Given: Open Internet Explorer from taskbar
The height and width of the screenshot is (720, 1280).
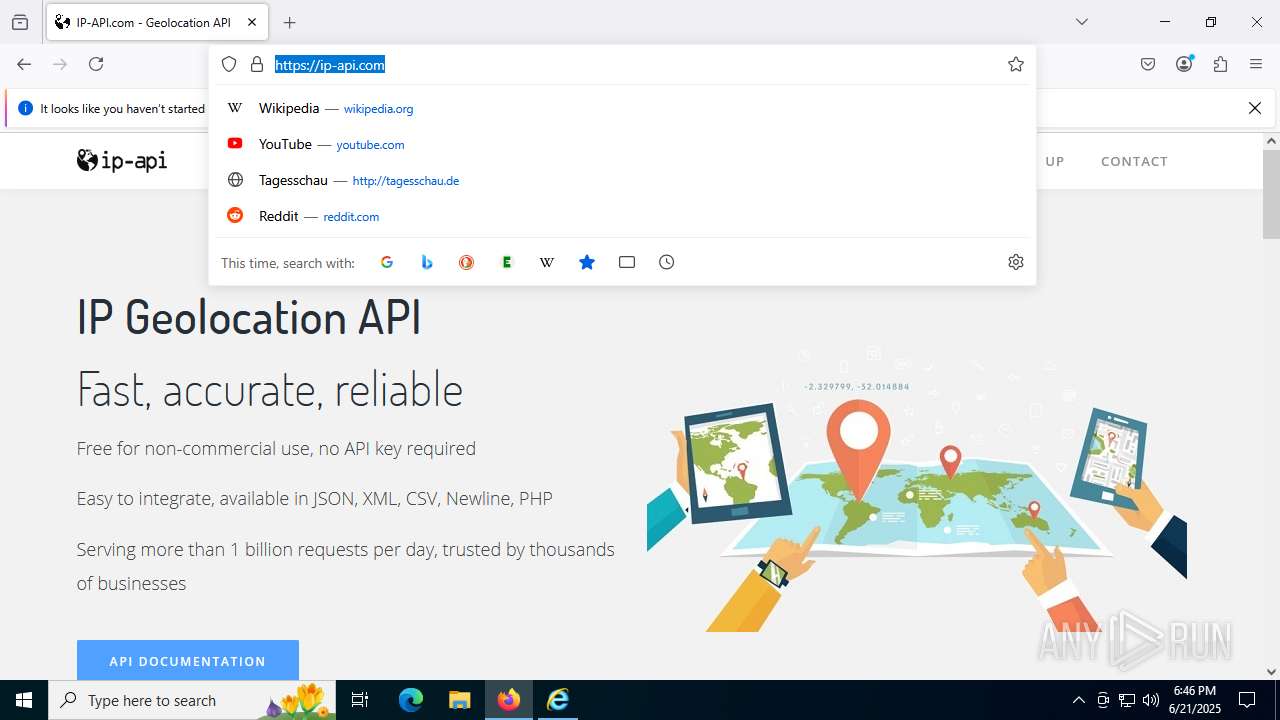Looking at the screenshot, I should pyautogui.click(x=558, y=700).
